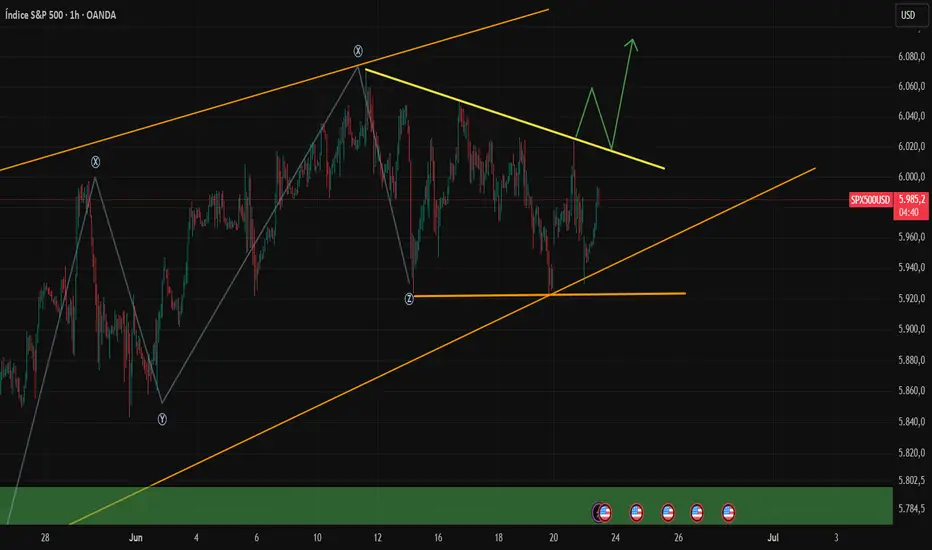Select the circled X label above the late-May peak
Image resolution: width=932 pixels, height=550 pixels.
pyautogui.click(x=95, y=162)
